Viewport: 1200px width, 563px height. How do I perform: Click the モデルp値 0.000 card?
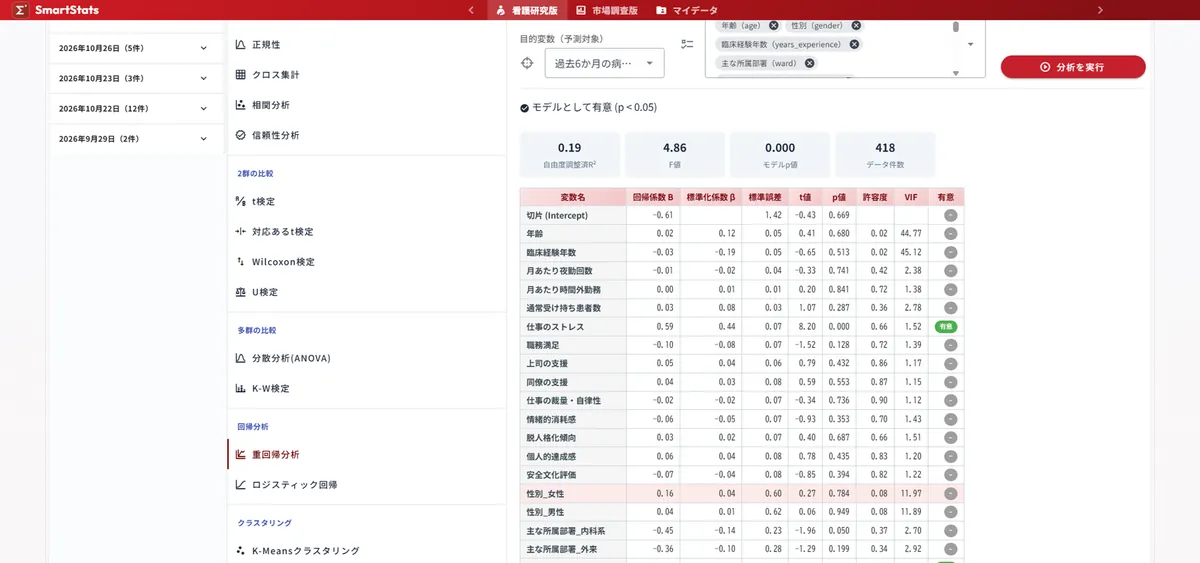point(780,155)
